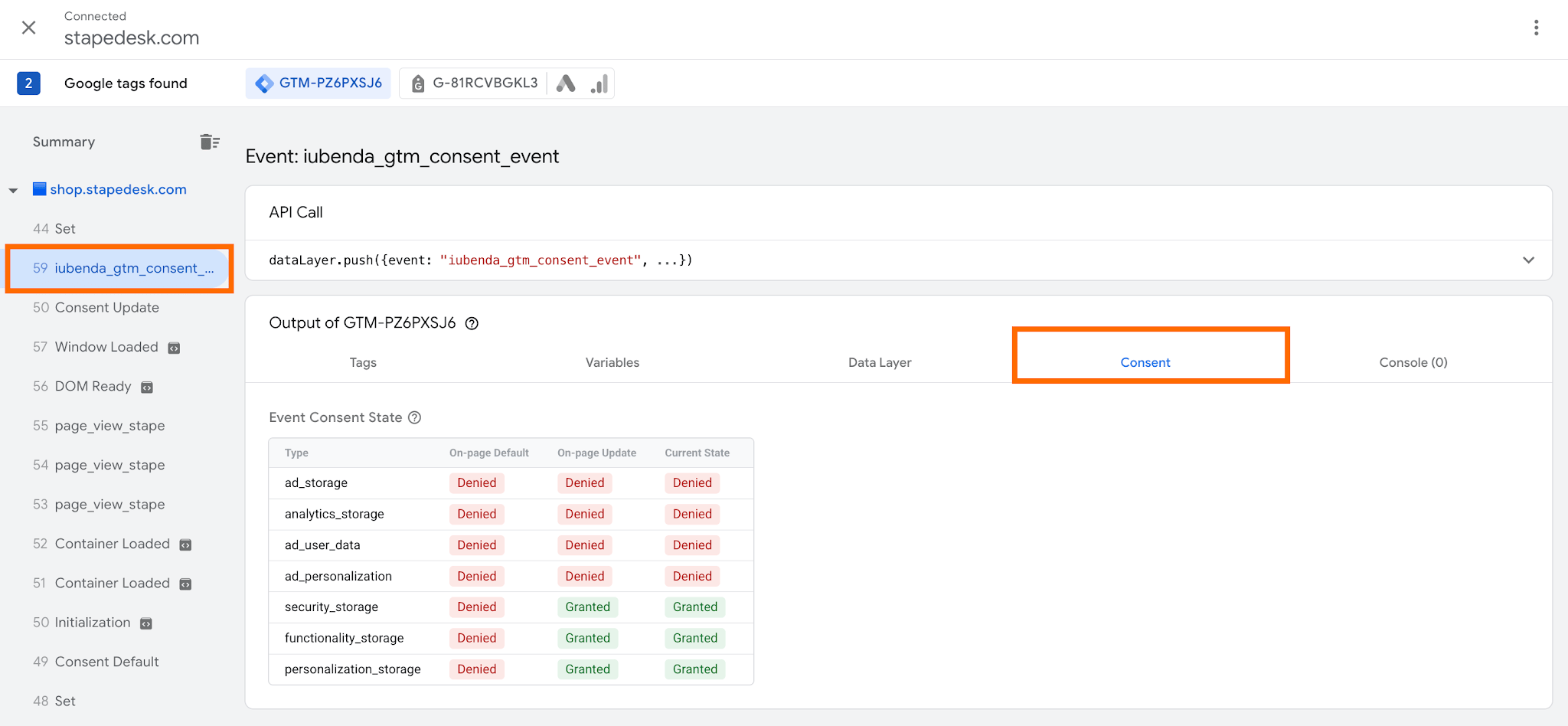Select event 52 Container Loaded

102,544
